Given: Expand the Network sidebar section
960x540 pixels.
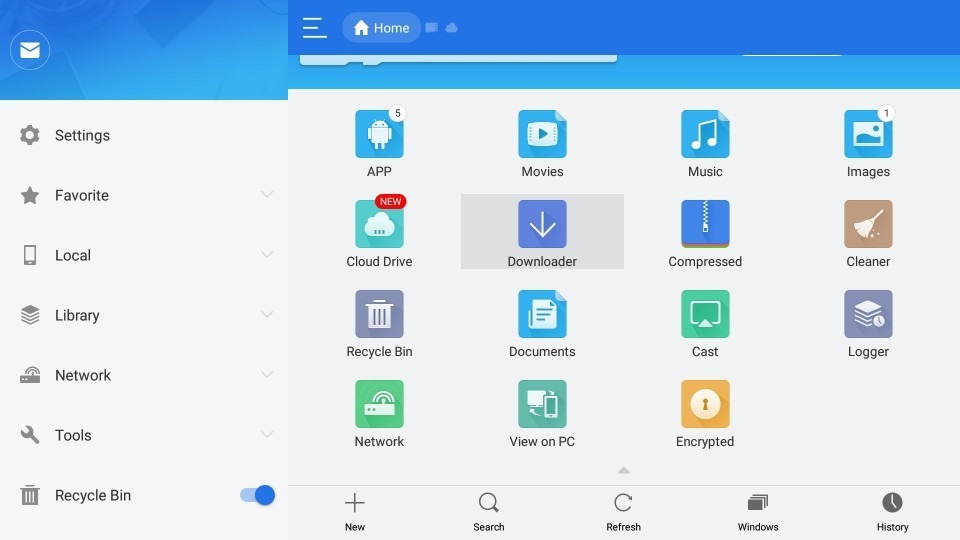Looking at the screenshot, I should (x=267, y=375).
